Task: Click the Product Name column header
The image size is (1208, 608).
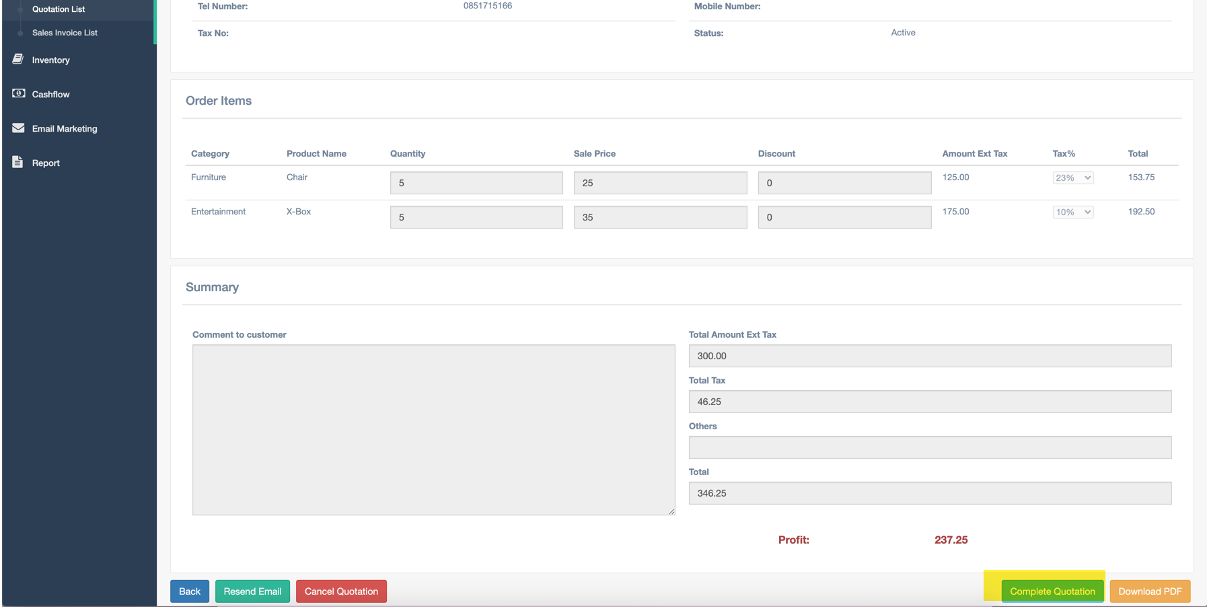Action: click(316, 154)
